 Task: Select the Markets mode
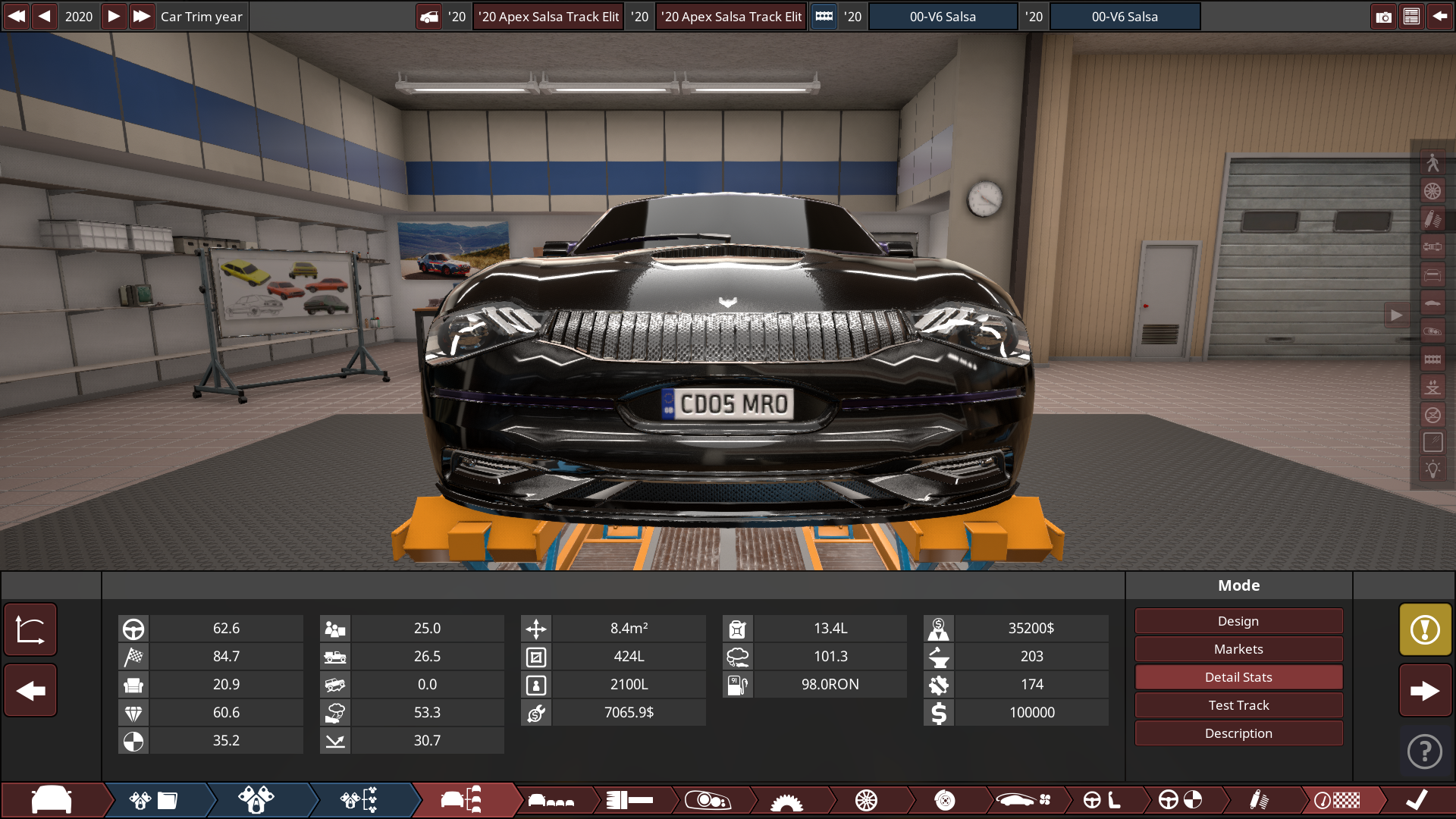1238,649
